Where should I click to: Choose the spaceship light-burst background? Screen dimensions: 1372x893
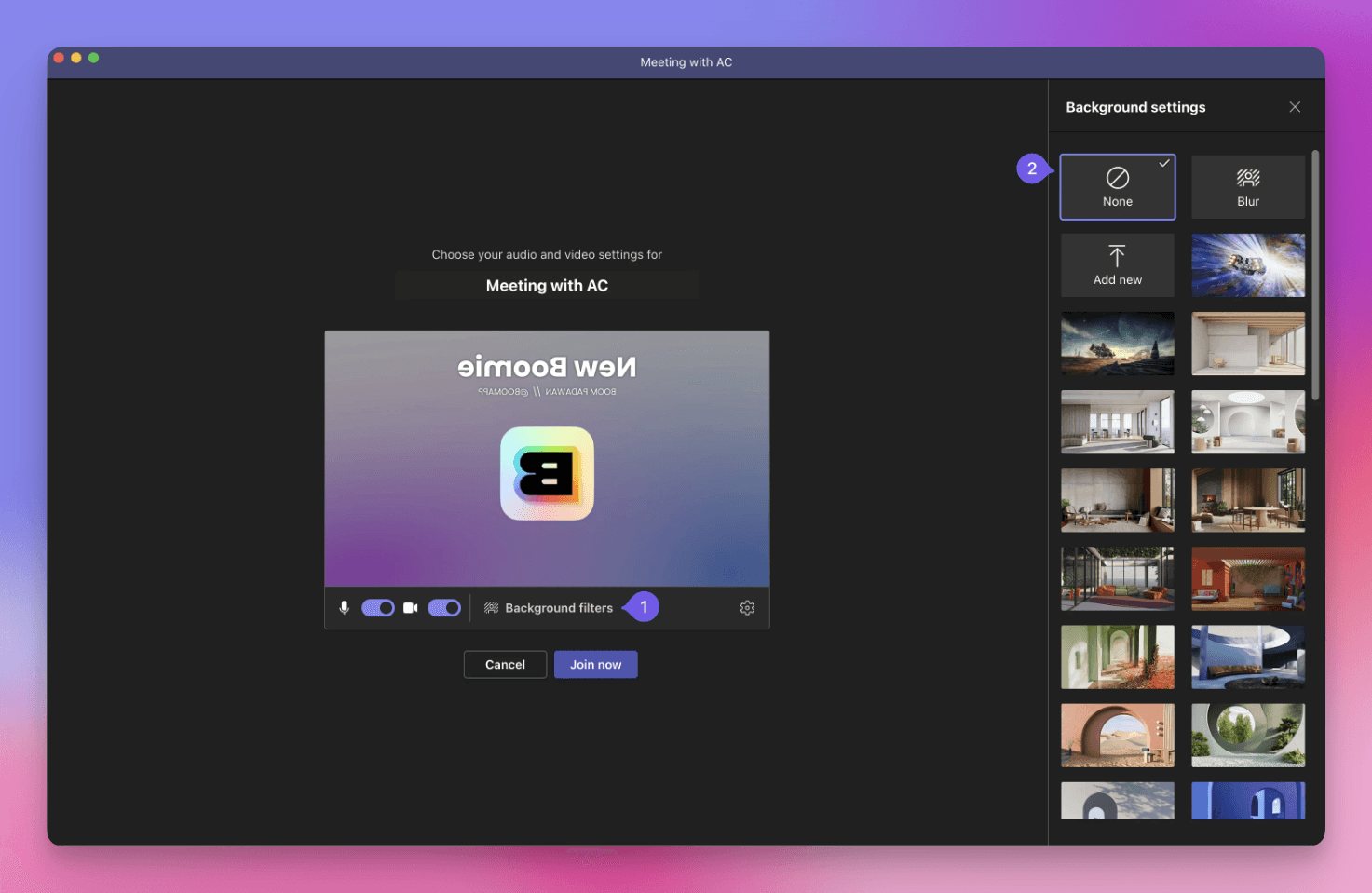[1248, 265]
